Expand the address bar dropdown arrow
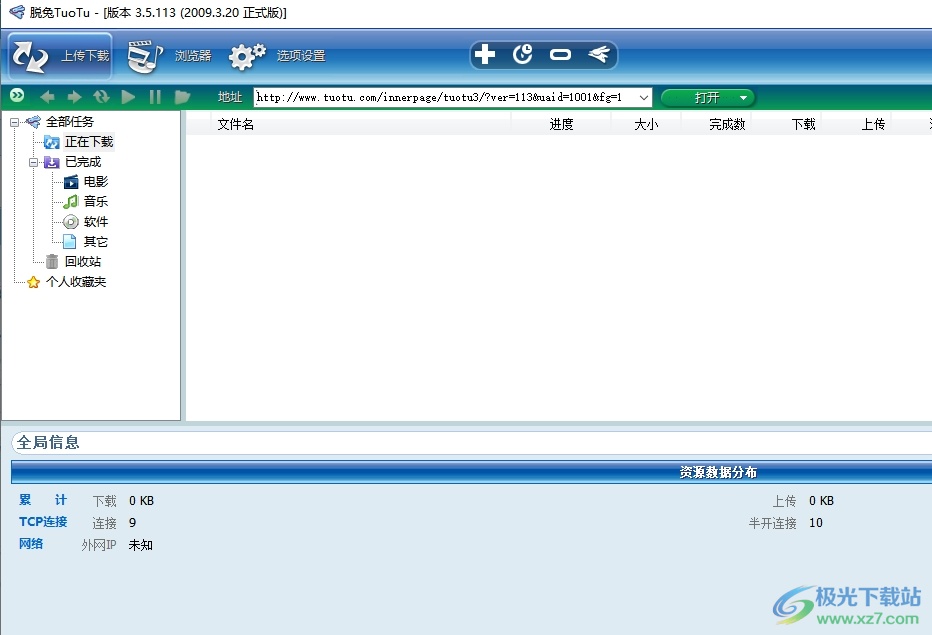Image resolution: width=932 pixels, height=635 pixels. click(644, 97)
